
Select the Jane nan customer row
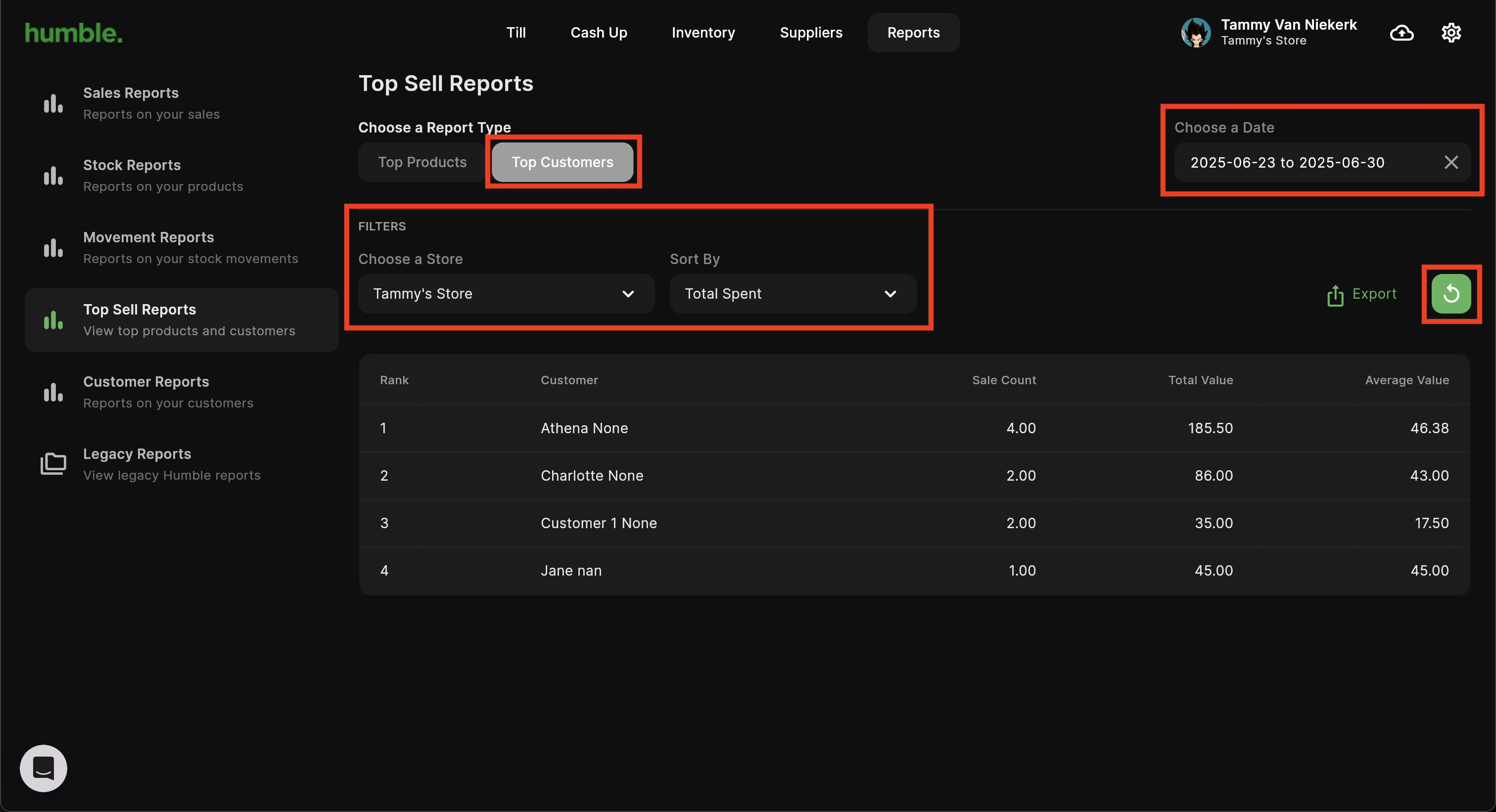(914, 571)
